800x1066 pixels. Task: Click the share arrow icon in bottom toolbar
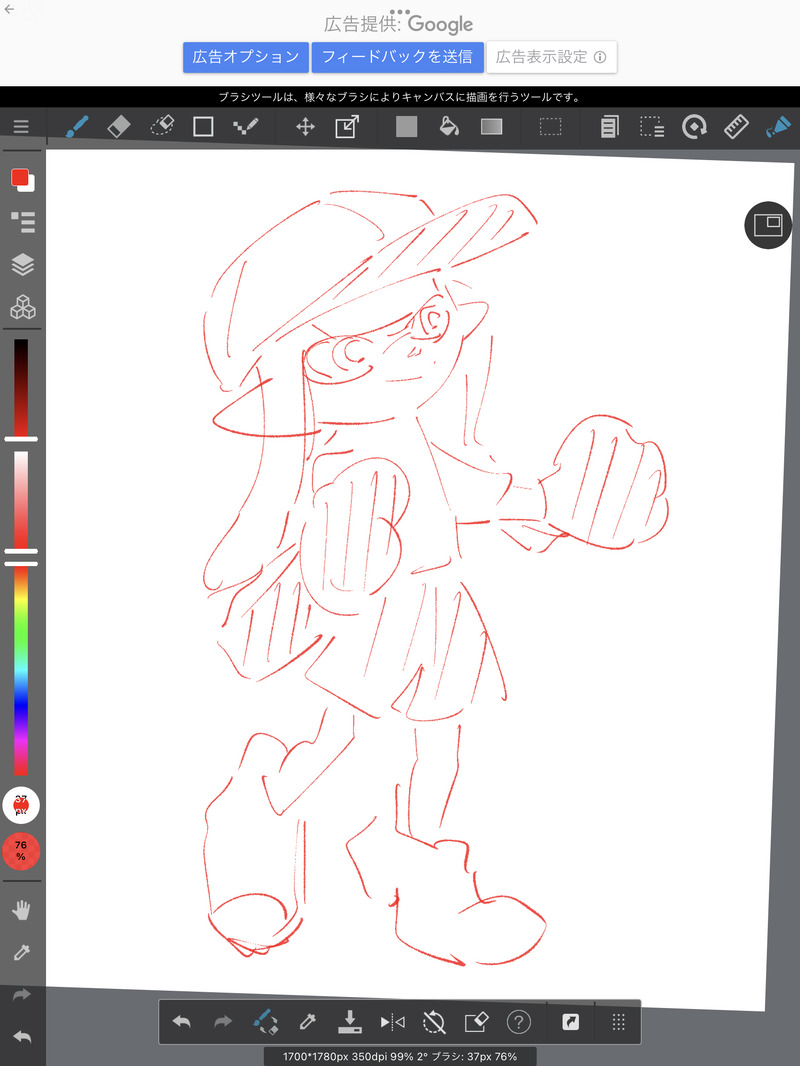click(570, 1022)
